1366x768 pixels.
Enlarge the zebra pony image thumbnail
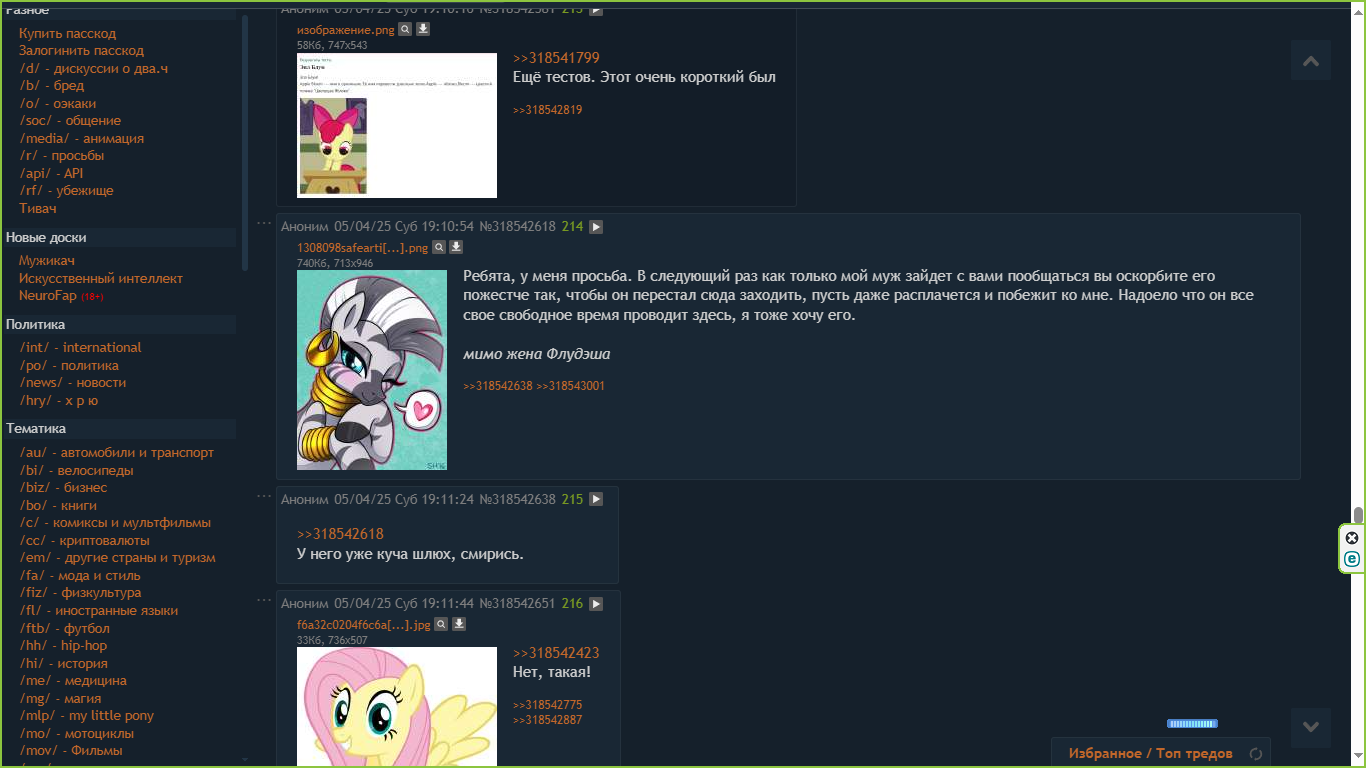(x=372, y=370)
